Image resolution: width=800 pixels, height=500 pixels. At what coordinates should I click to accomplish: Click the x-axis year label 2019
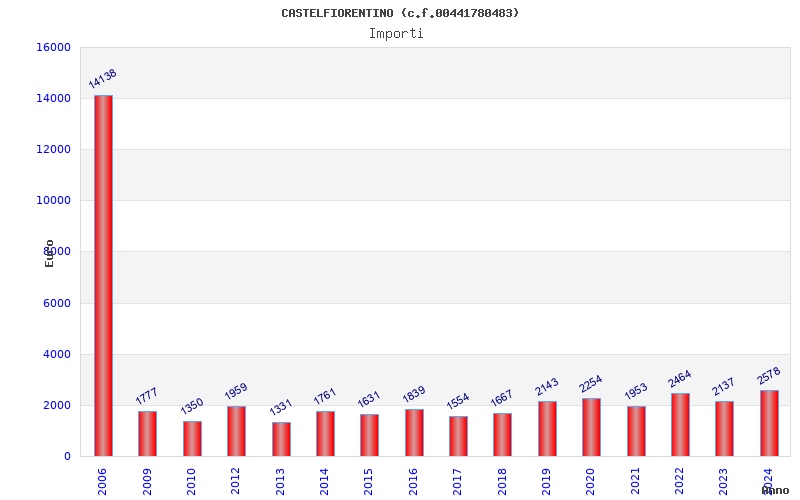coord(546,481)
